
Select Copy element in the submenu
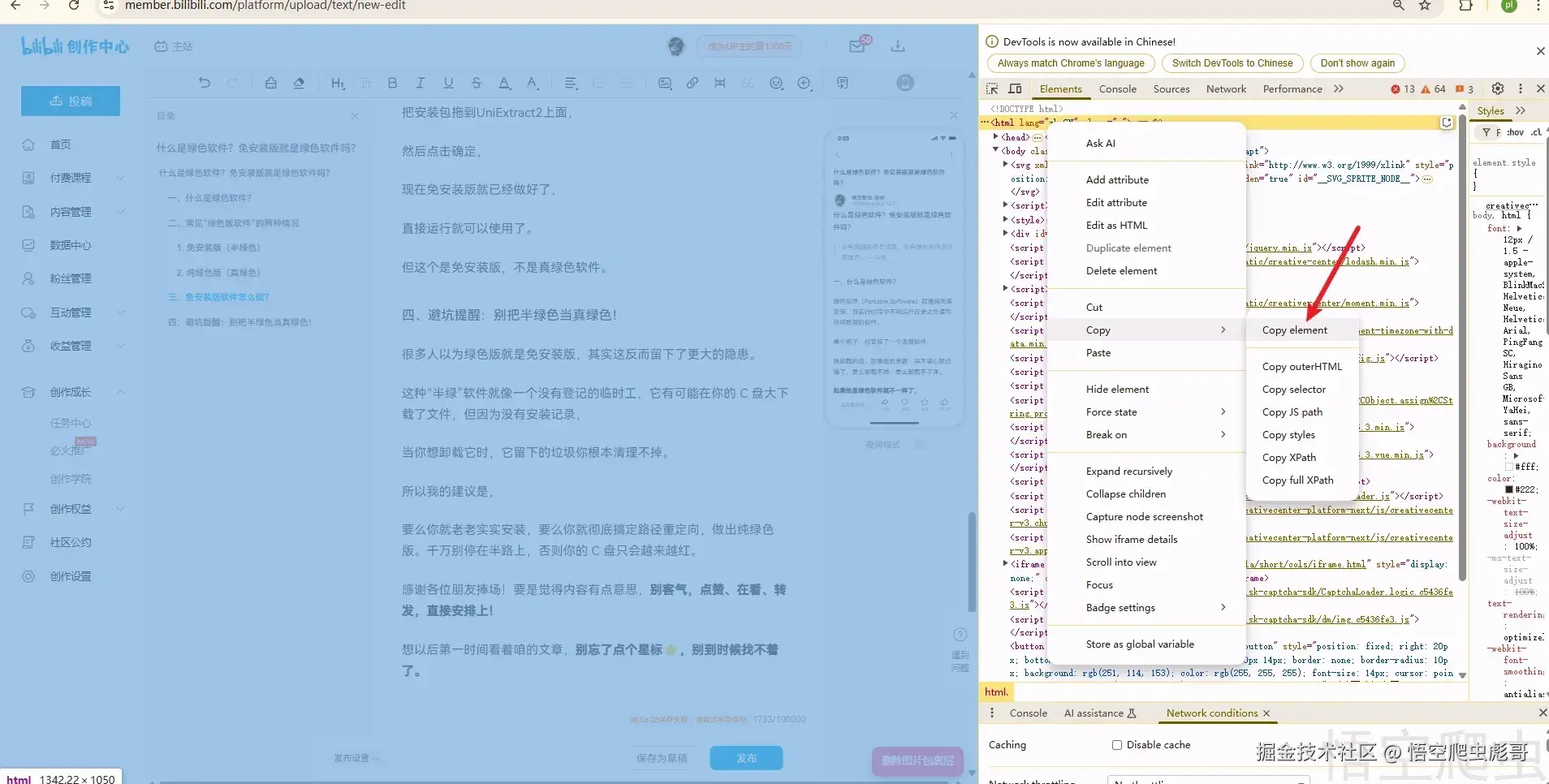tap(1302, 330)
